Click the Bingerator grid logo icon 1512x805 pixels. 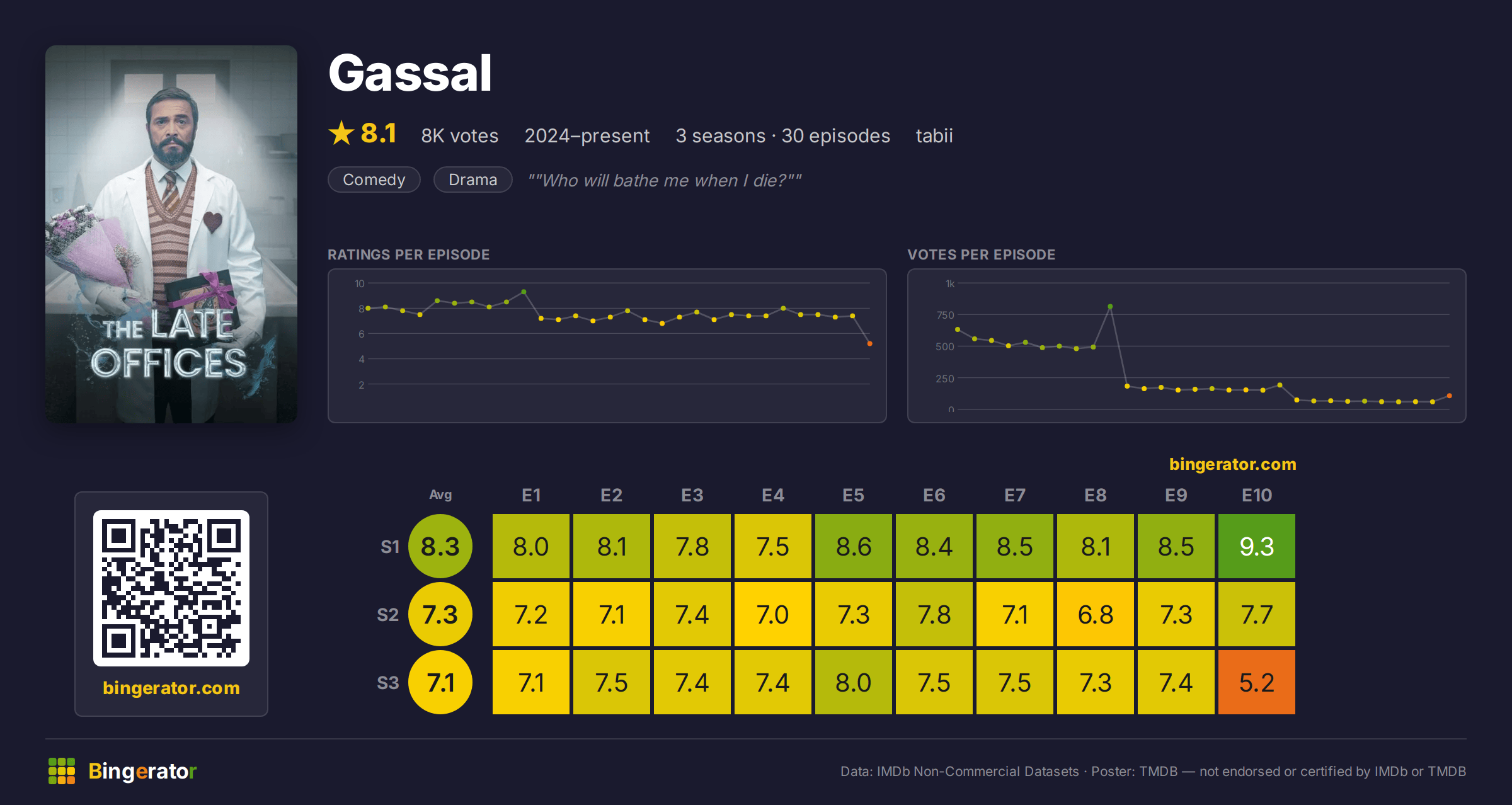point(62,771)
